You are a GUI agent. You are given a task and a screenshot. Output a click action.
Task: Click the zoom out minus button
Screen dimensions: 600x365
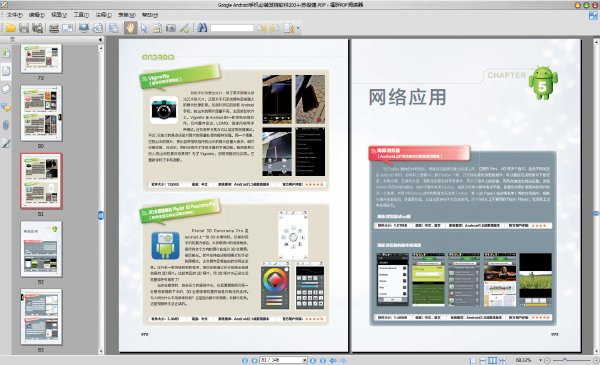tap(547, 360)
